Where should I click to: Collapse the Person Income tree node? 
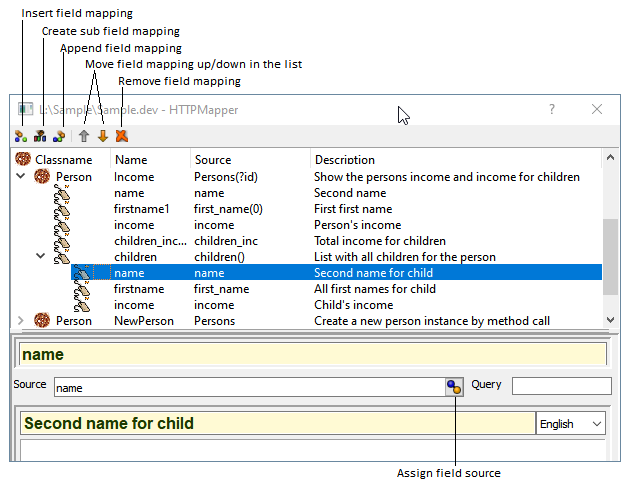point(22,177)
